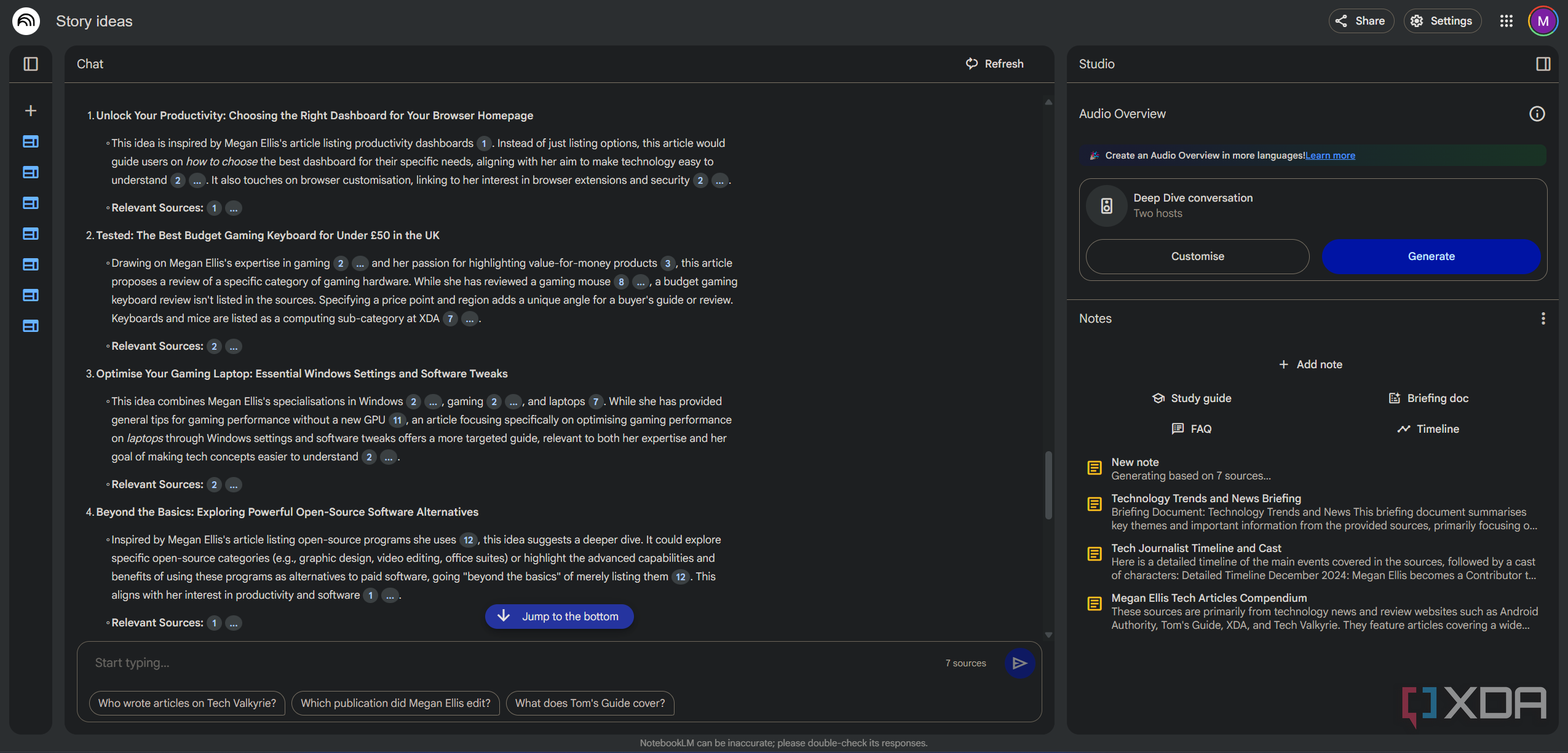Image resolution: width=1568 pixels, height=753 pixels.
Task: Open Megan Ellis Tech Articles Compendium note
Action: (1313, 611)
